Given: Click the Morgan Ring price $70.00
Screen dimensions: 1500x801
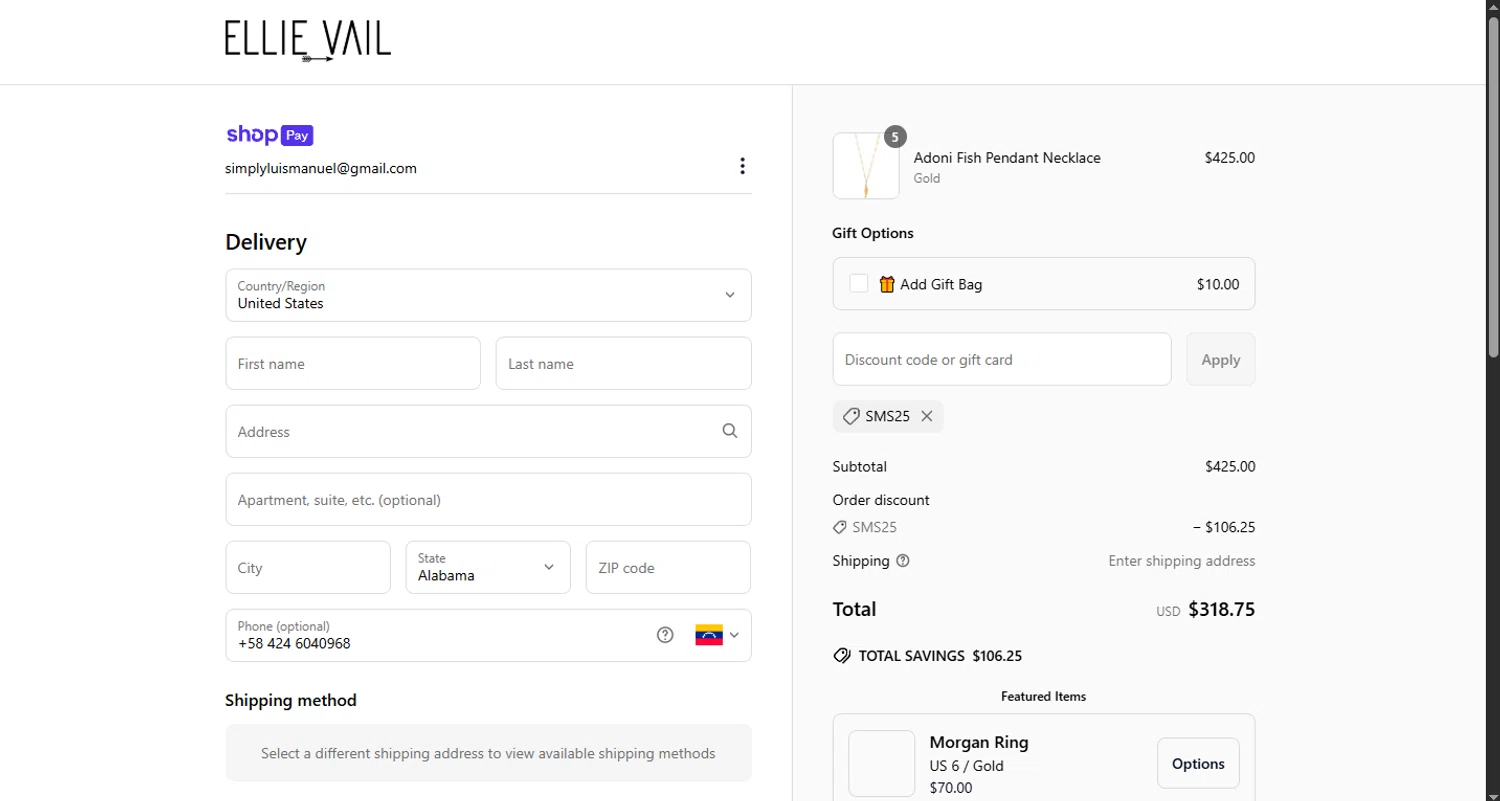Looking at the screenshot, I should point(951,788).
